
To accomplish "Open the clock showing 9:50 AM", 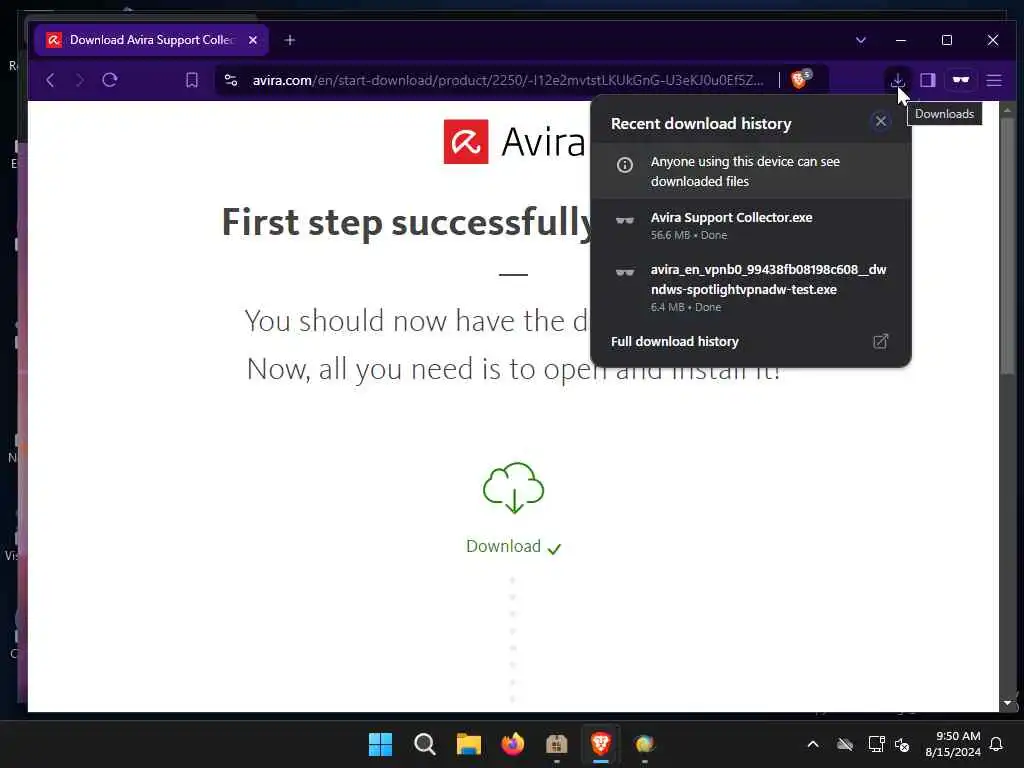I will coord(952,744).
